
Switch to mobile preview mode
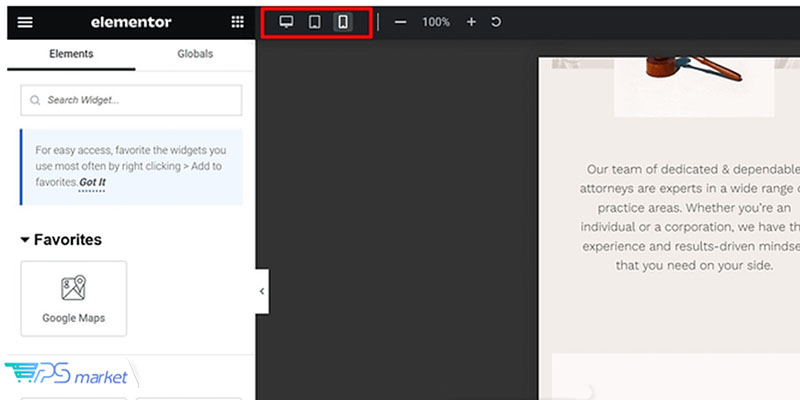click(x=343, y=22)
